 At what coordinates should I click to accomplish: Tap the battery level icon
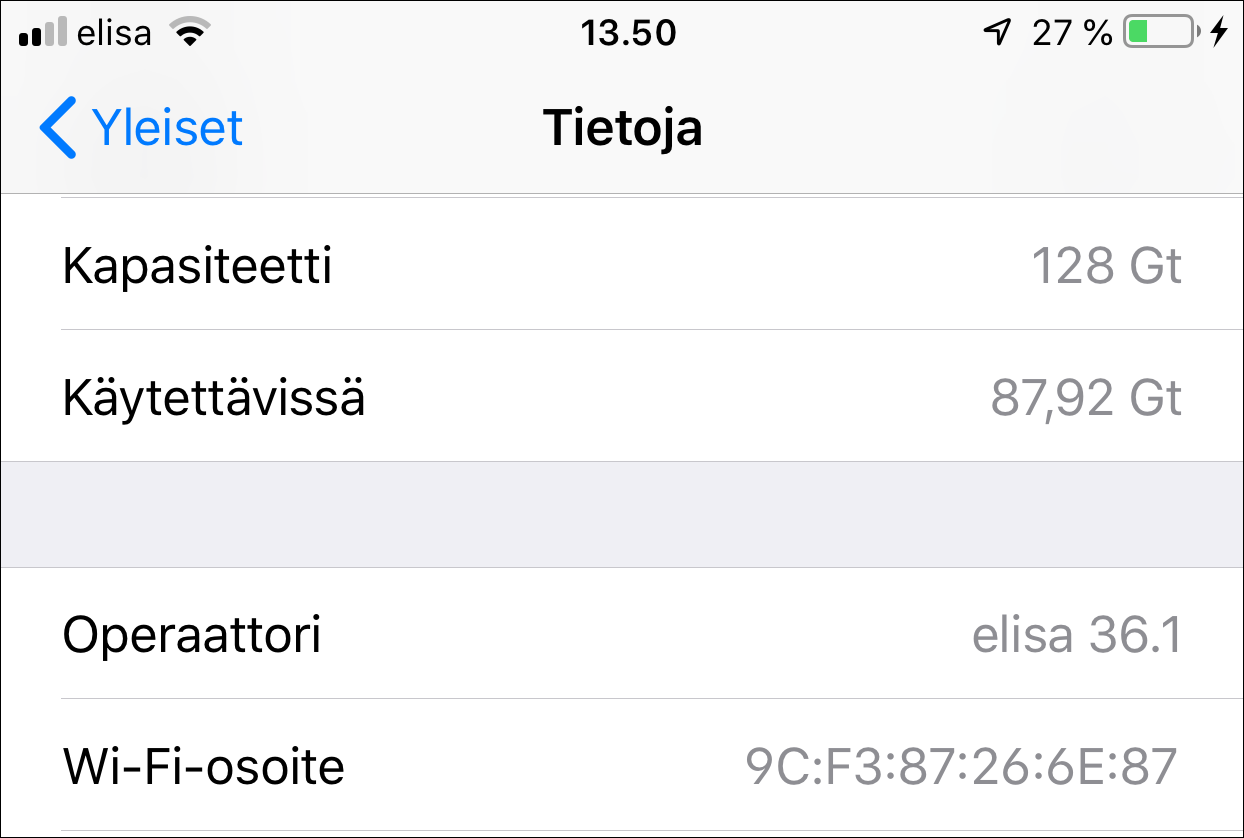(x=1160, y=32)
